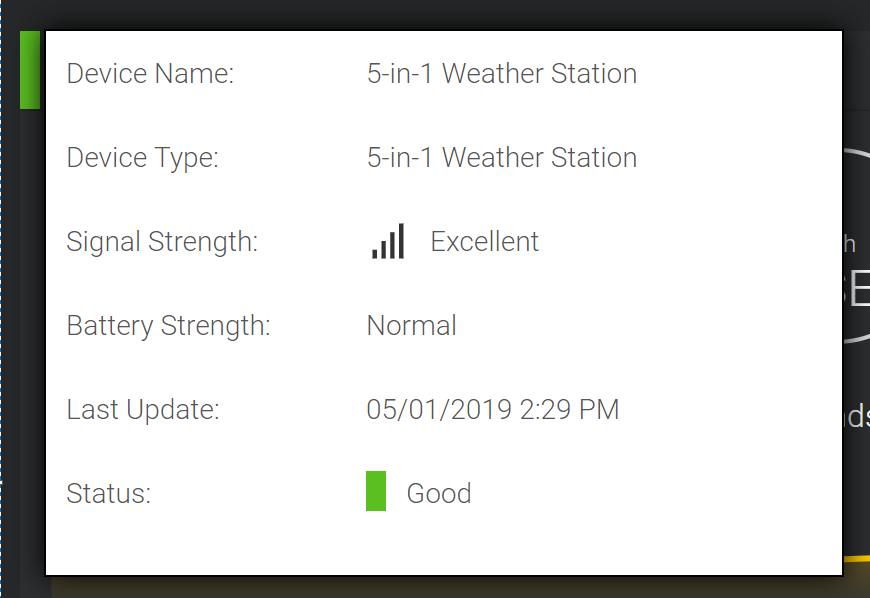Screen dimensions: 870x598
Task: Select the Device Name label
Action: (150, 74)
